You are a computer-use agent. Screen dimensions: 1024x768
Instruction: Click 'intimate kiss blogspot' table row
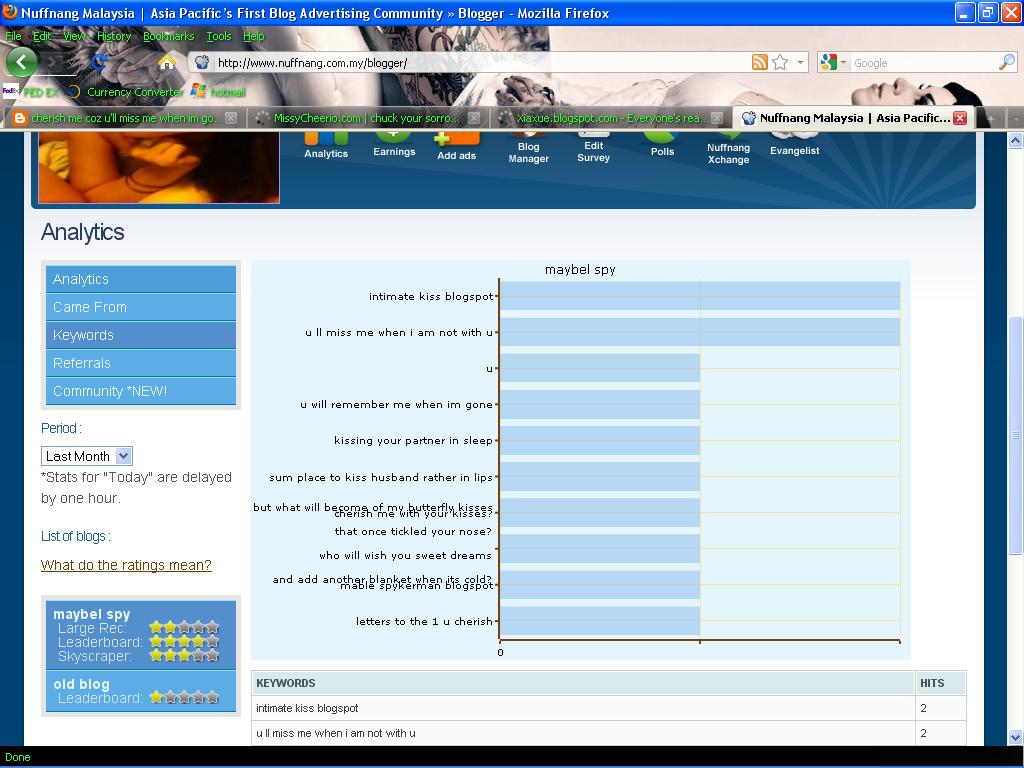(x=609, y=708)
